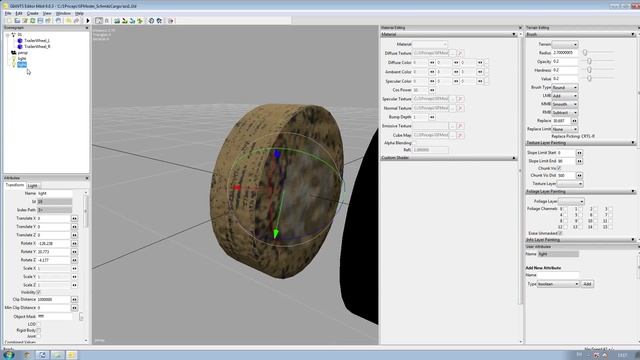Open the Material dropdown

tap(430, 44)
